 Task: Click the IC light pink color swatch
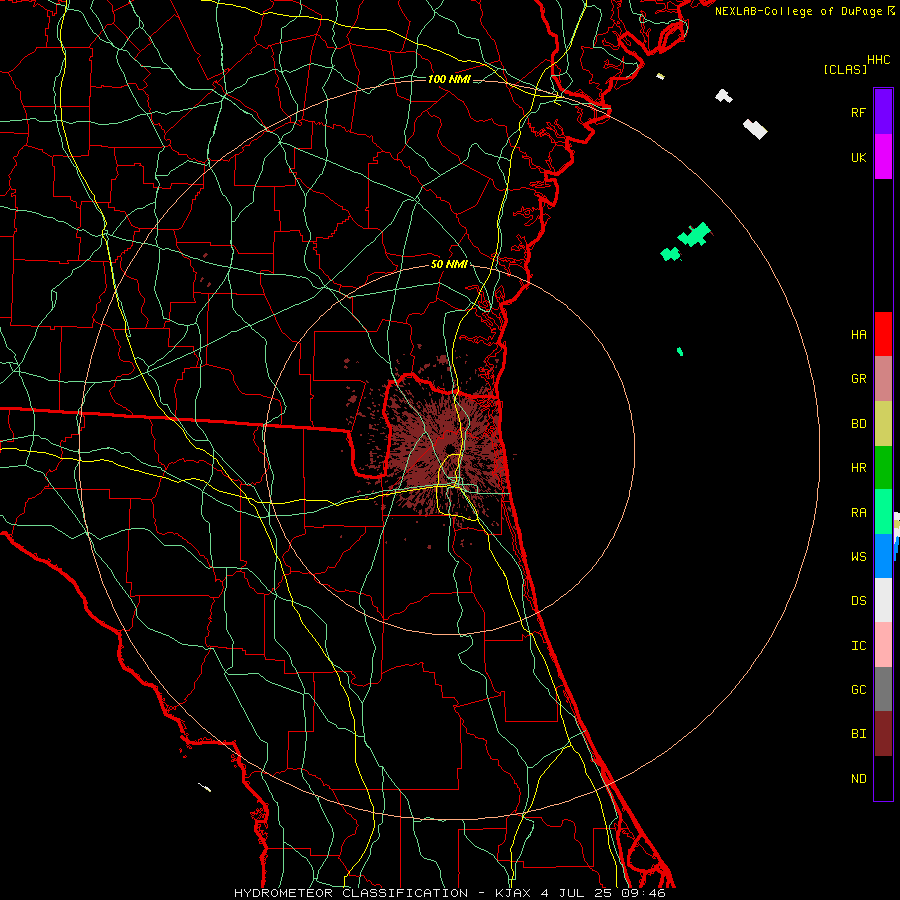(883, 645)
